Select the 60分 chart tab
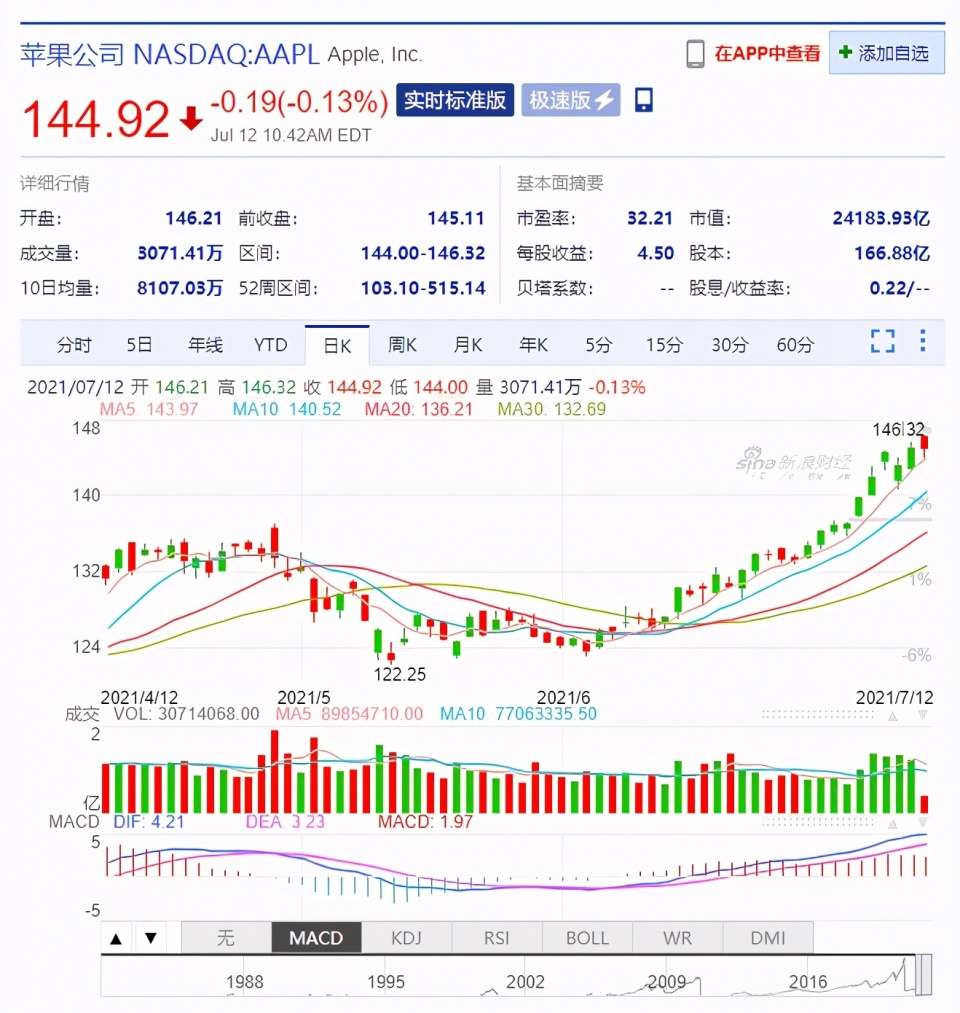 pyautogui.click(x=795, y=345)
